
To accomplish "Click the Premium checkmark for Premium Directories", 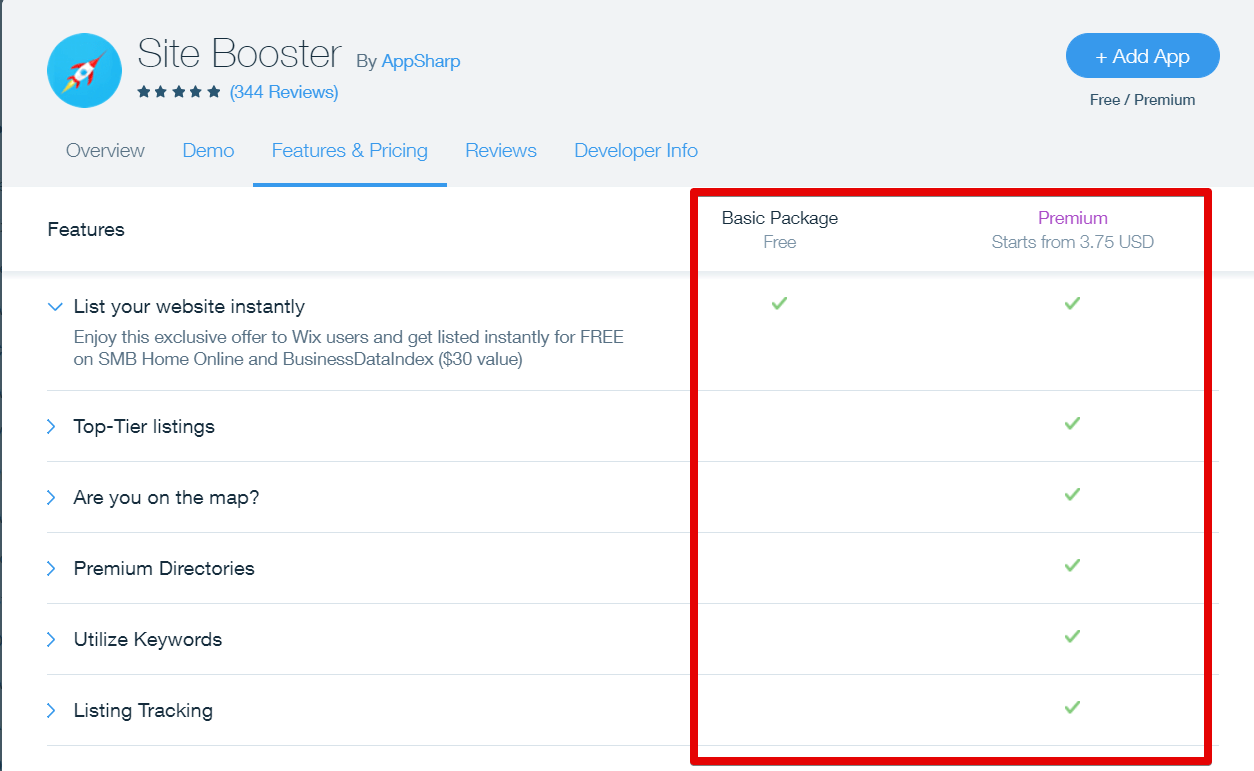I will tap(1073, 565).
